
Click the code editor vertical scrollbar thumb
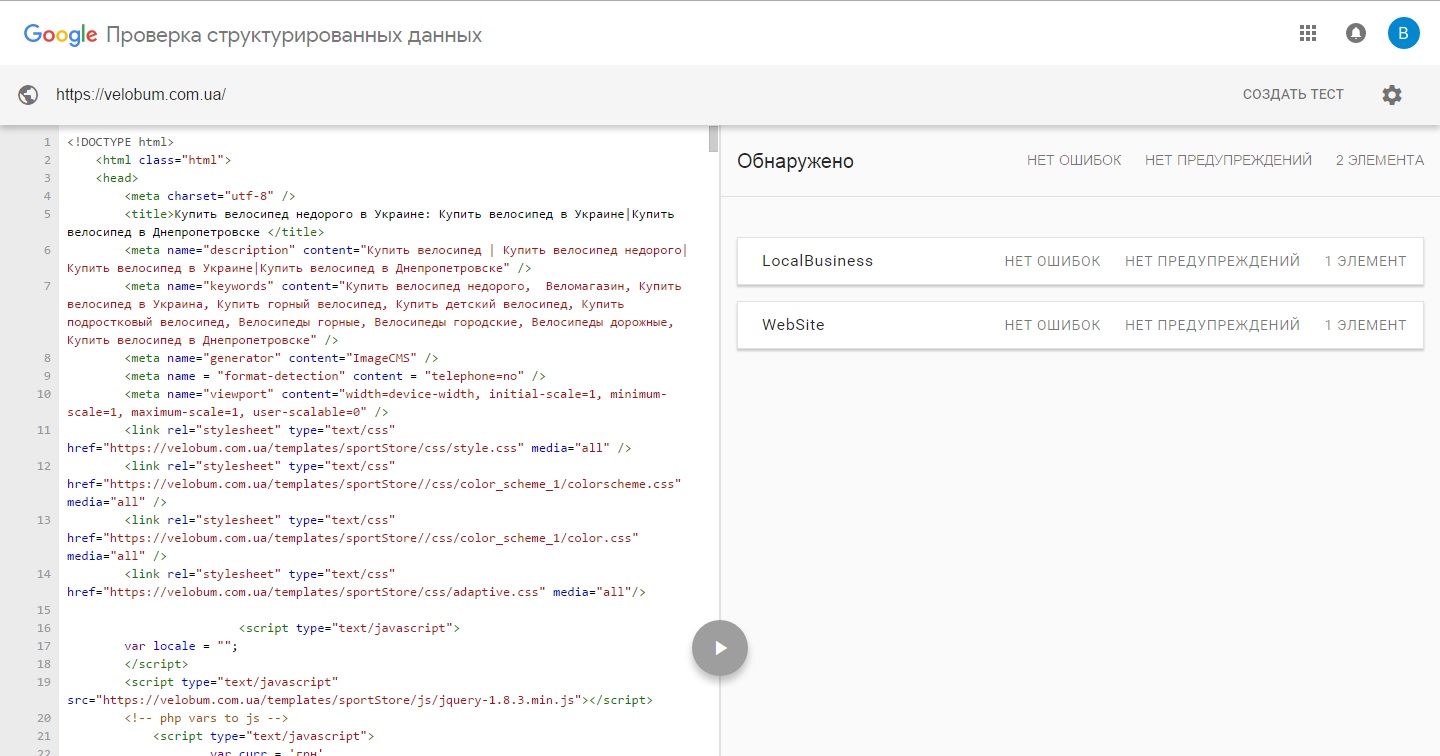click(x=713, y=138)
